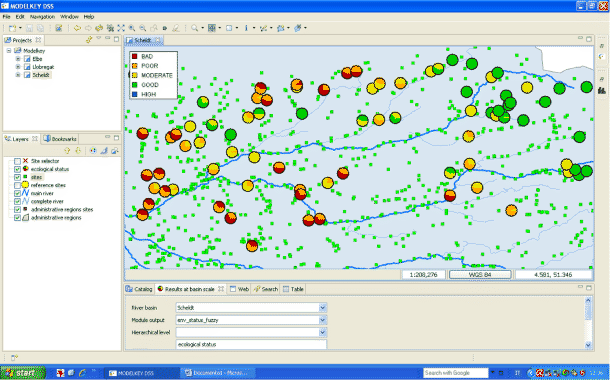Click the MODELKEY DSS taskbar button
Screen dimensions: 610x380
(143, 373)
